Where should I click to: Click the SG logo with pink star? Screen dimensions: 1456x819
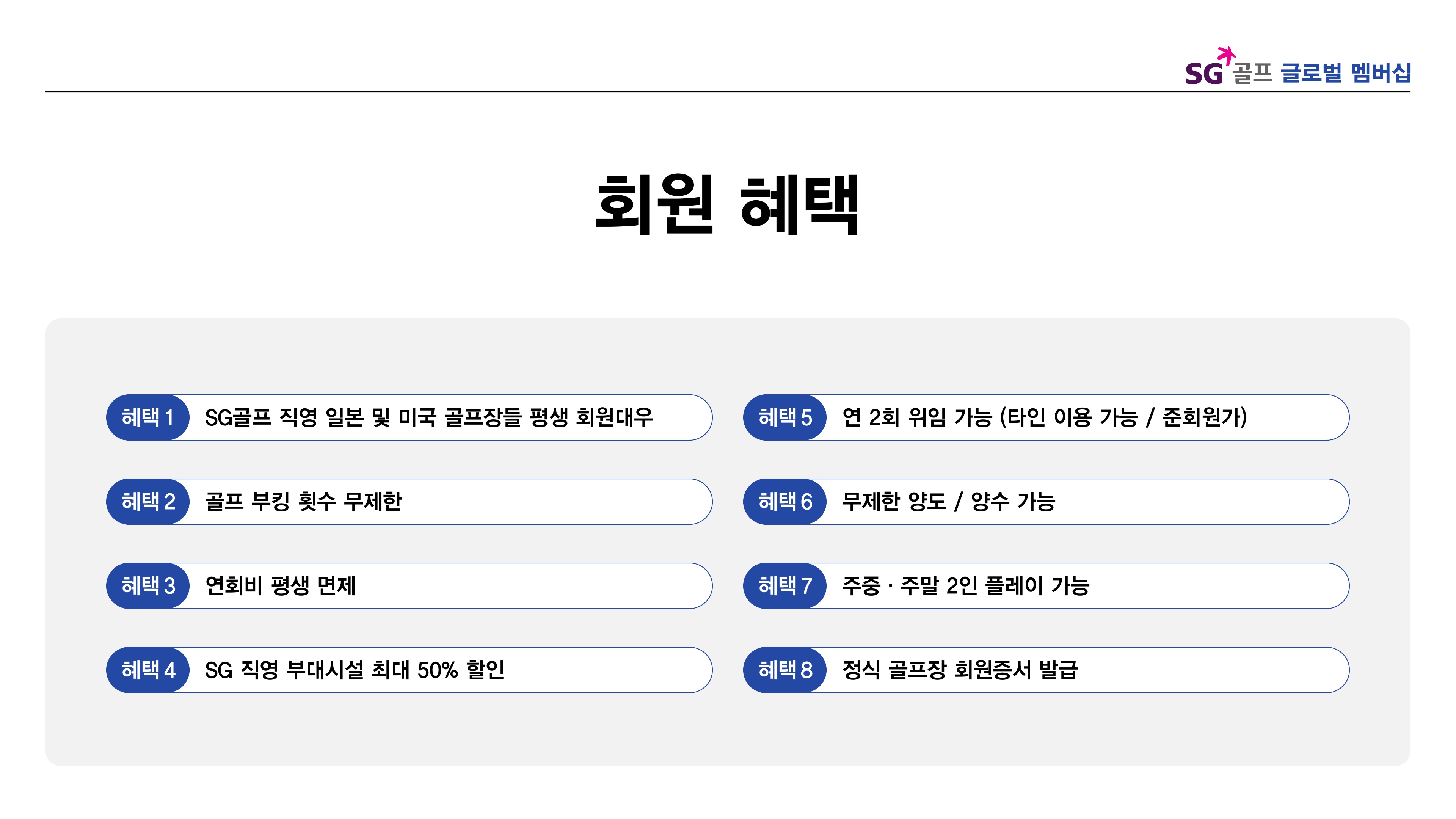point(1207,69)
